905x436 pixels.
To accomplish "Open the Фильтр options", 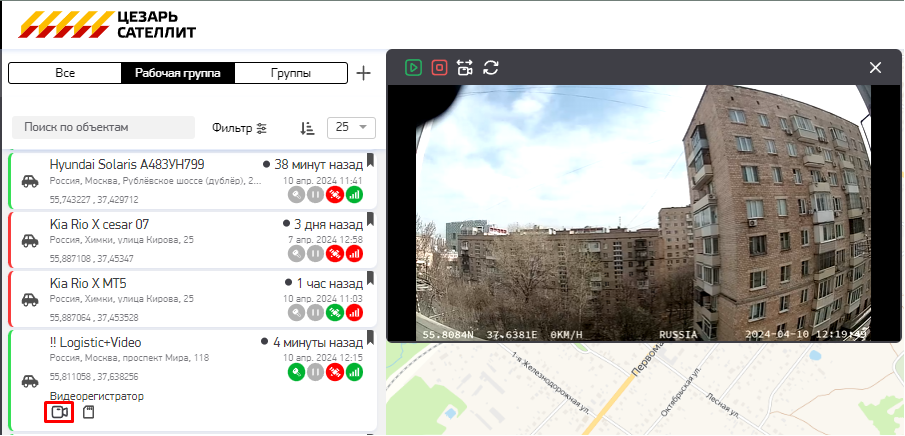I will [x=240, y=128].
